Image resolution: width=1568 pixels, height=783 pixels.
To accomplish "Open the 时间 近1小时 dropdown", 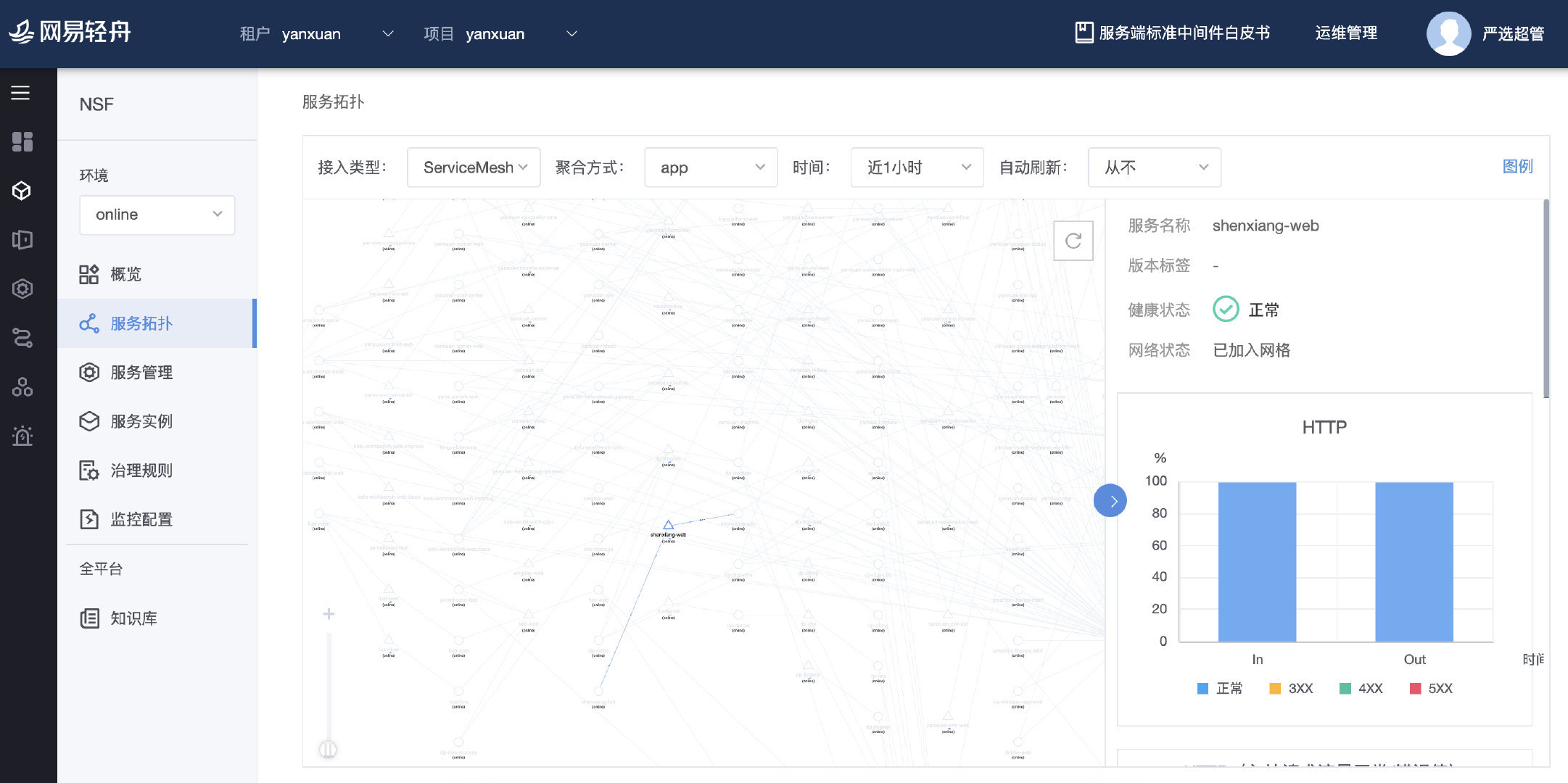I will pyautogui.click(x=917, y=167).
